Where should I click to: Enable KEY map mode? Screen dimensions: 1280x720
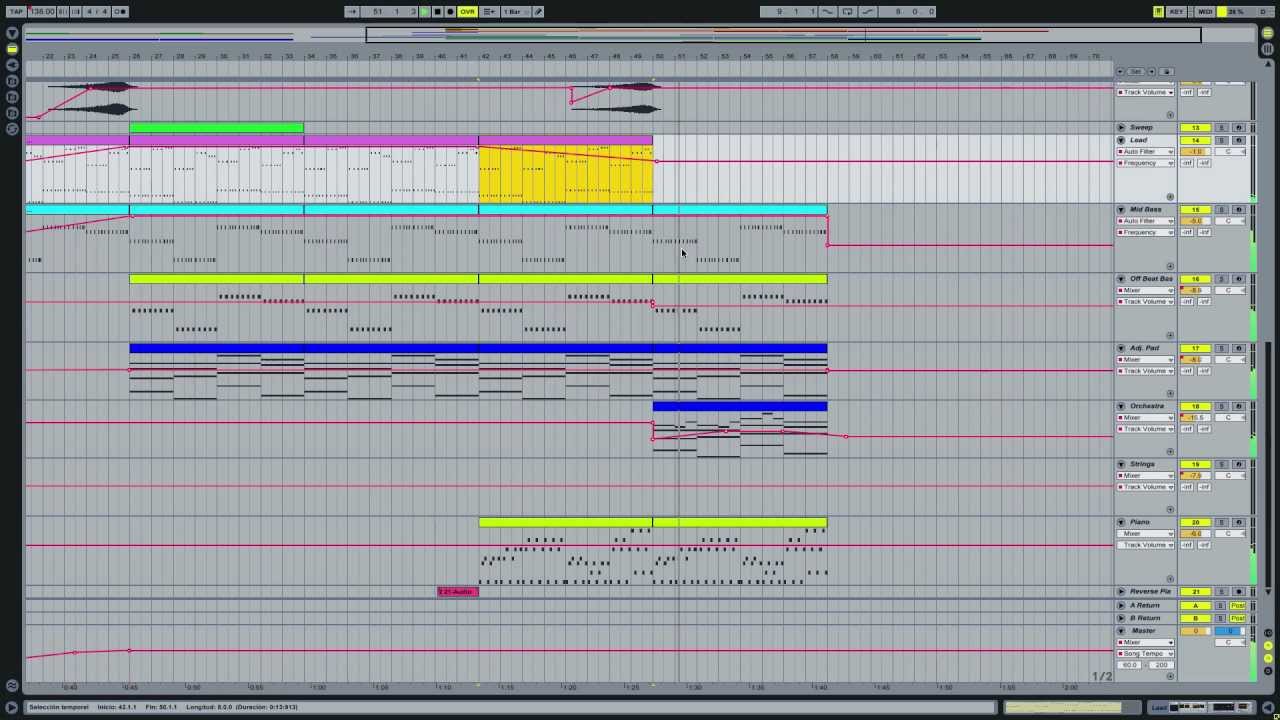[1177, 11]
